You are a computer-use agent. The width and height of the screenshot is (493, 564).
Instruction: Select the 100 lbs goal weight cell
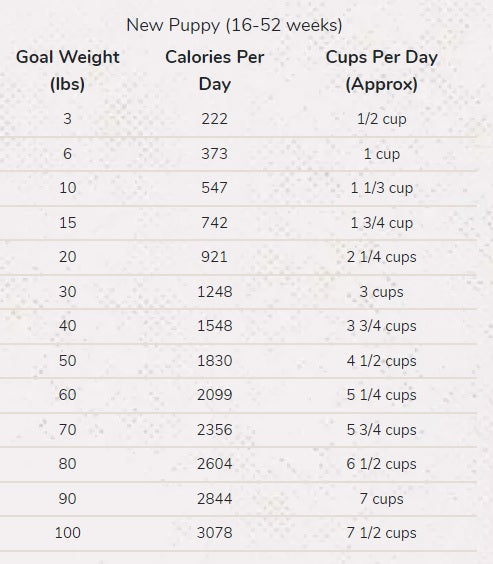coord(68,533)
